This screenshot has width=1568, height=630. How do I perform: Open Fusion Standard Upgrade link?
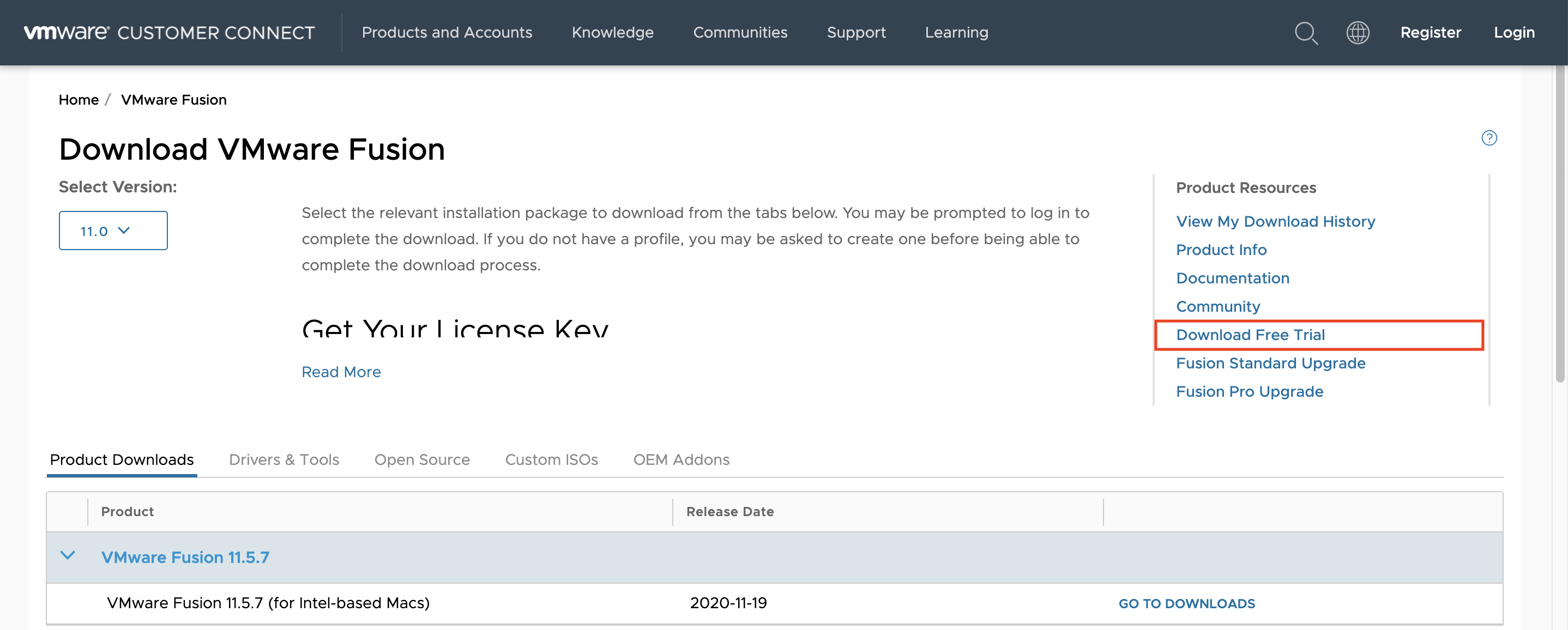coord(1270,364)
